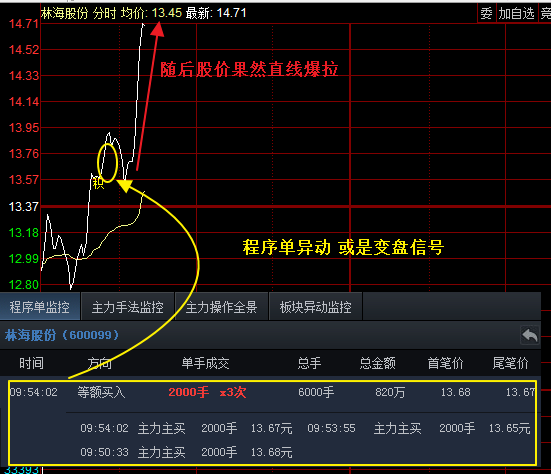Switch to 程序单监控 tab
Image resolution: width=551 pixels, height=474 pixels.
pyautogui.click(x=40, y=307)
